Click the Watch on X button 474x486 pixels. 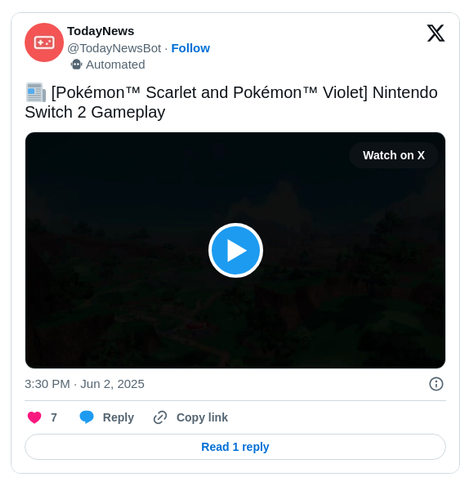[x=394, y=155]
